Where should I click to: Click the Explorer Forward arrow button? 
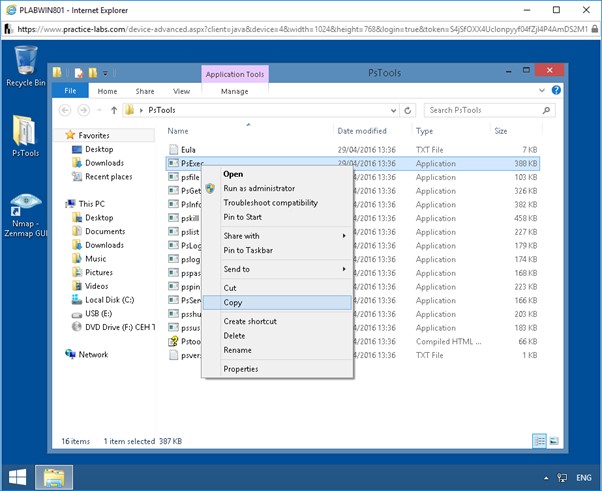[83, 110]
